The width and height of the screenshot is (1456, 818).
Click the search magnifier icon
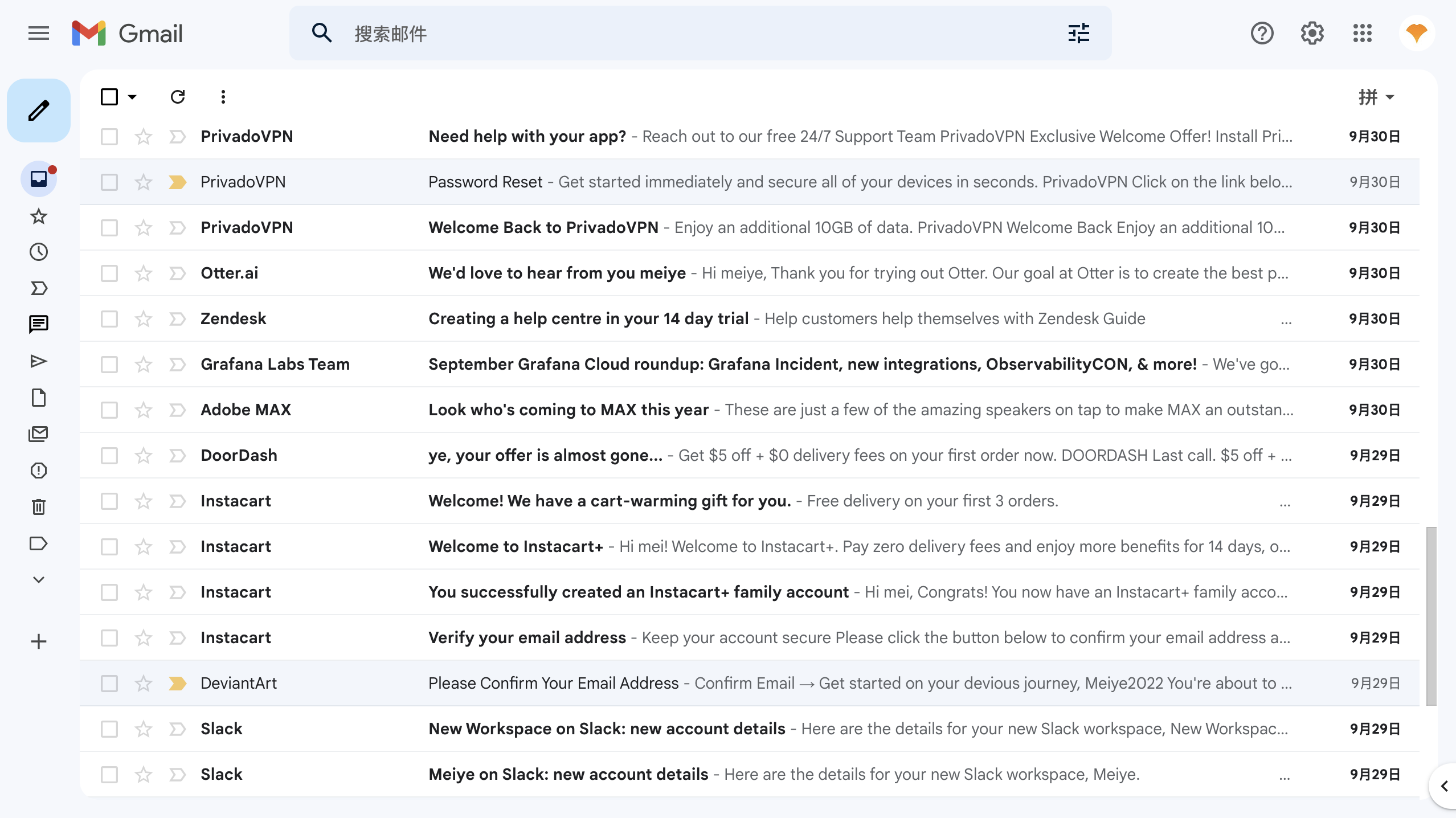click(x=322, y=33)
